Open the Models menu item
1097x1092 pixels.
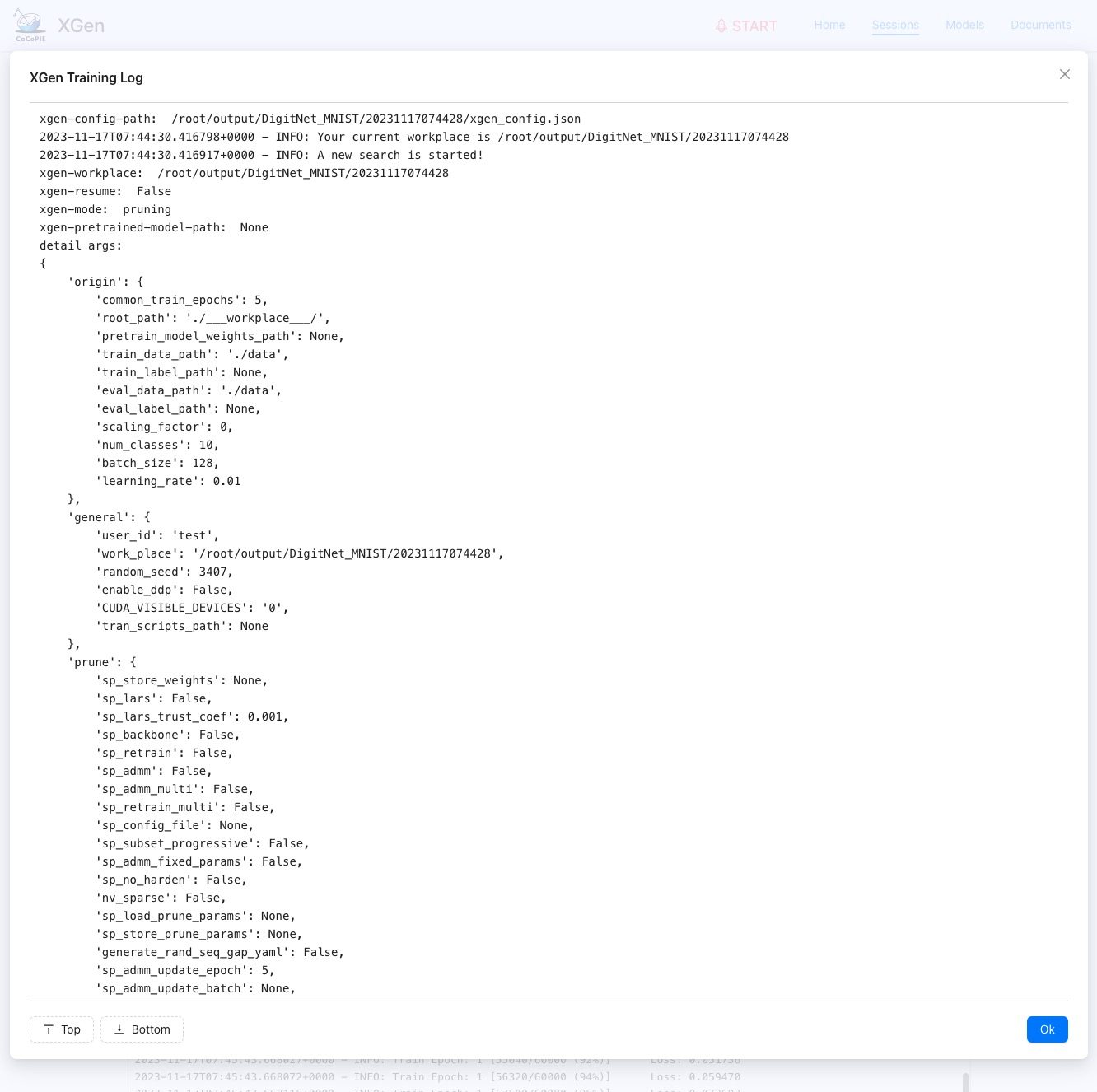click(x=964, y=25)
